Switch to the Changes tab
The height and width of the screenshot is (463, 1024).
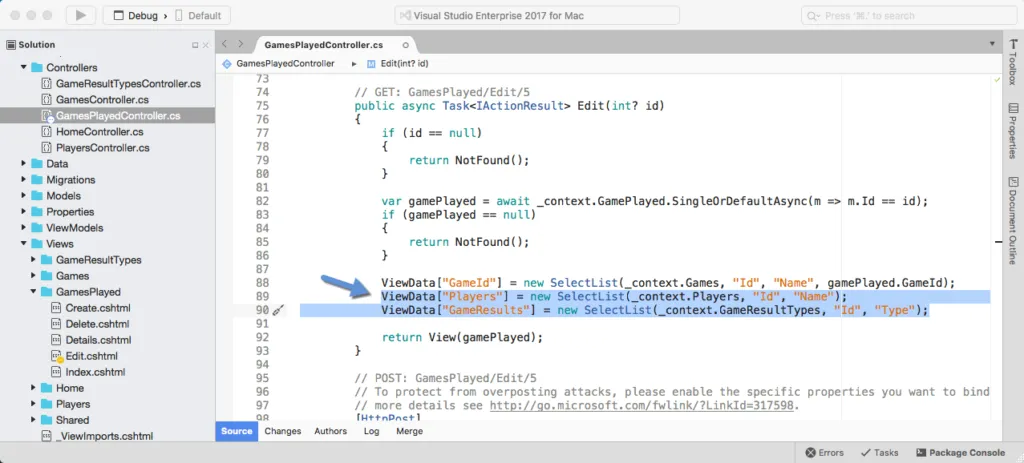coord(283,431)
